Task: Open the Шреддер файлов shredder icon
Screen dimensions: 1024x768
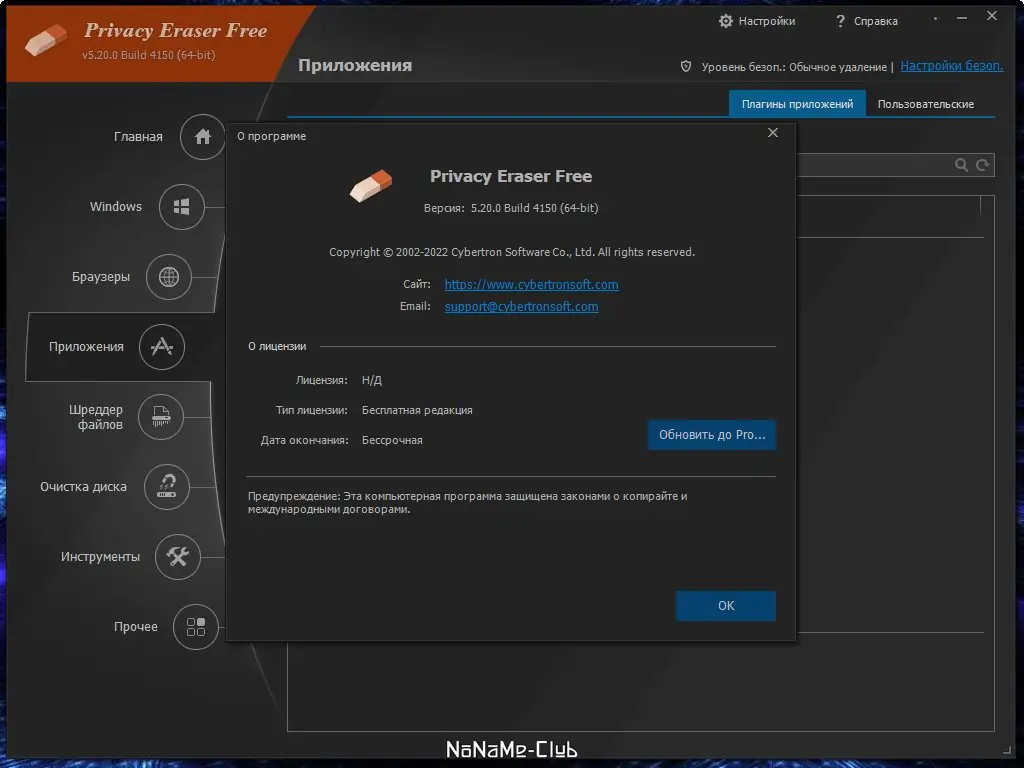Action: pos(161,417)
